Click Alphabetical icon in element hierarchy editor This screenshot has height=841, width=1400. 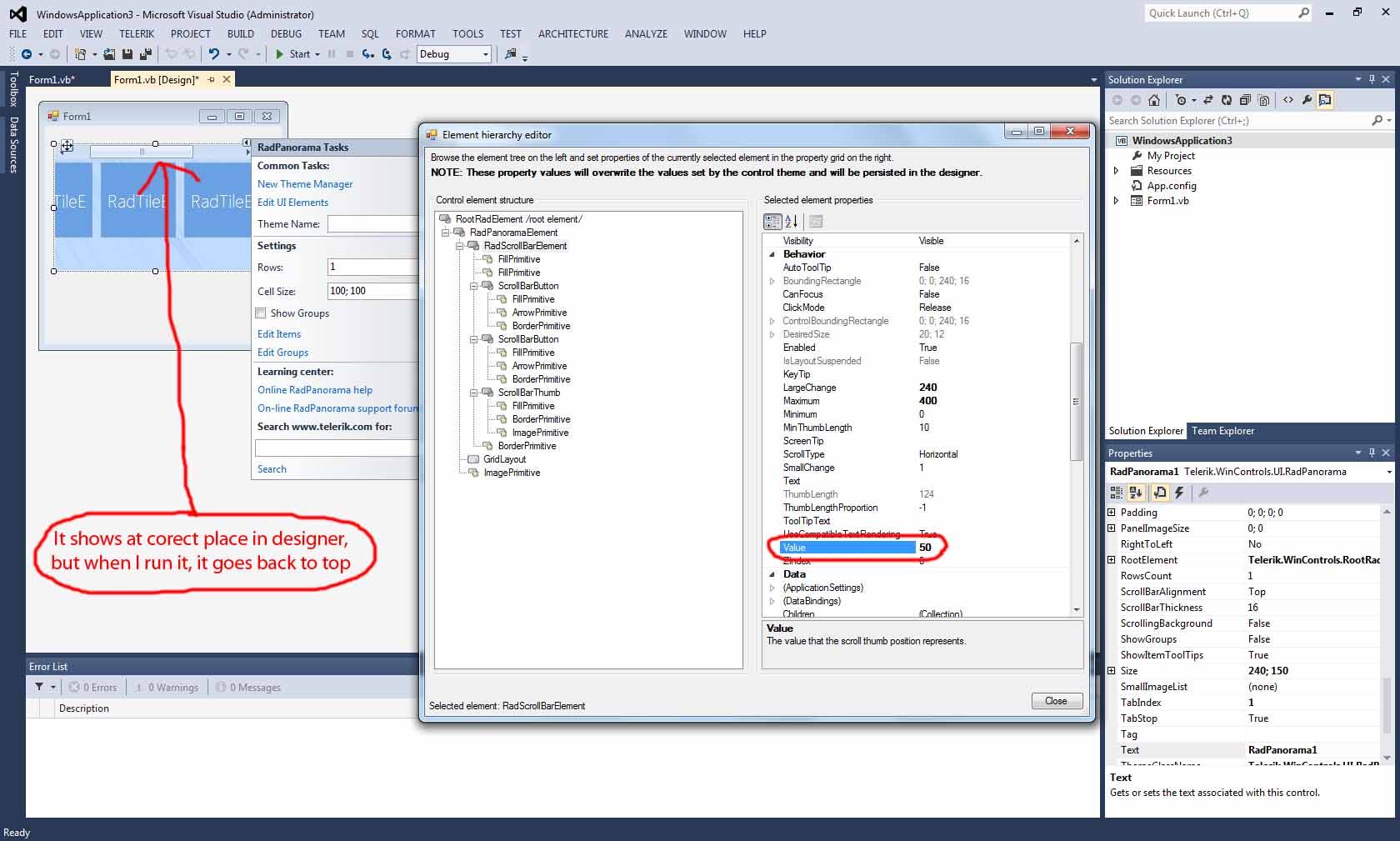pos(792,221)
